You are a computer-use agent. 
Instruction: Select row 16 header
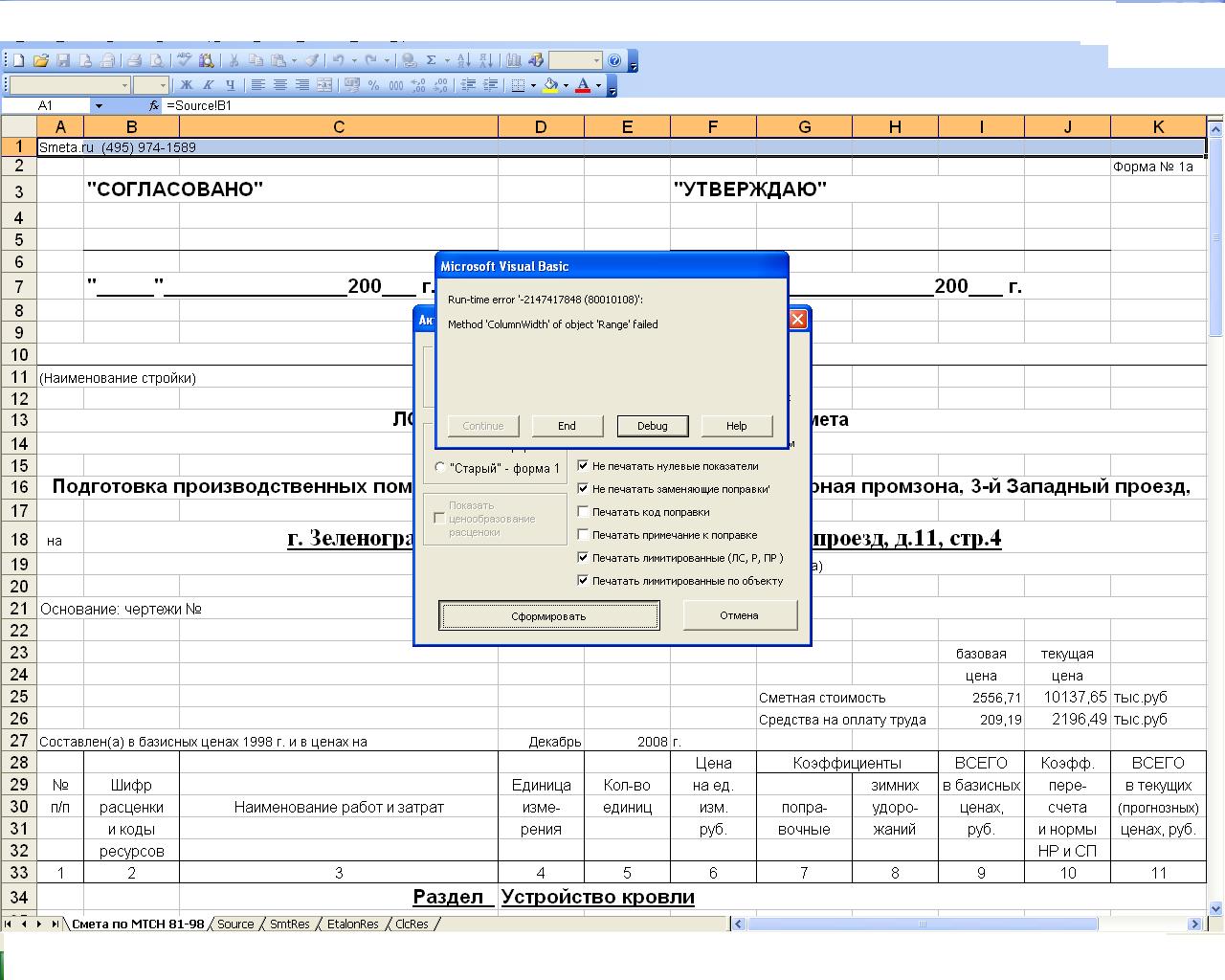pyautogui.click(x=18, y=487)
